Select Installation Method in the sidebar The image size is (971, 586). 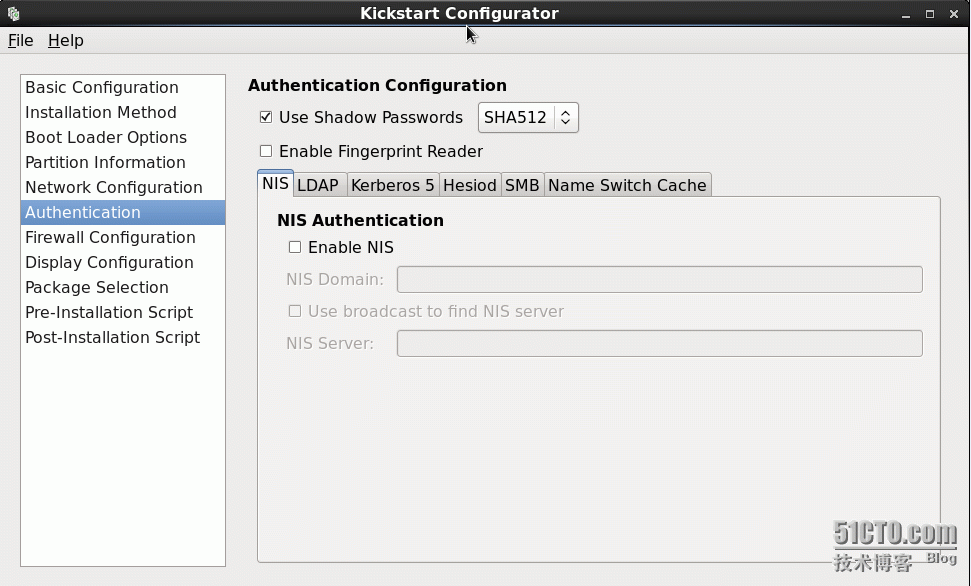(x=123, y=112)
